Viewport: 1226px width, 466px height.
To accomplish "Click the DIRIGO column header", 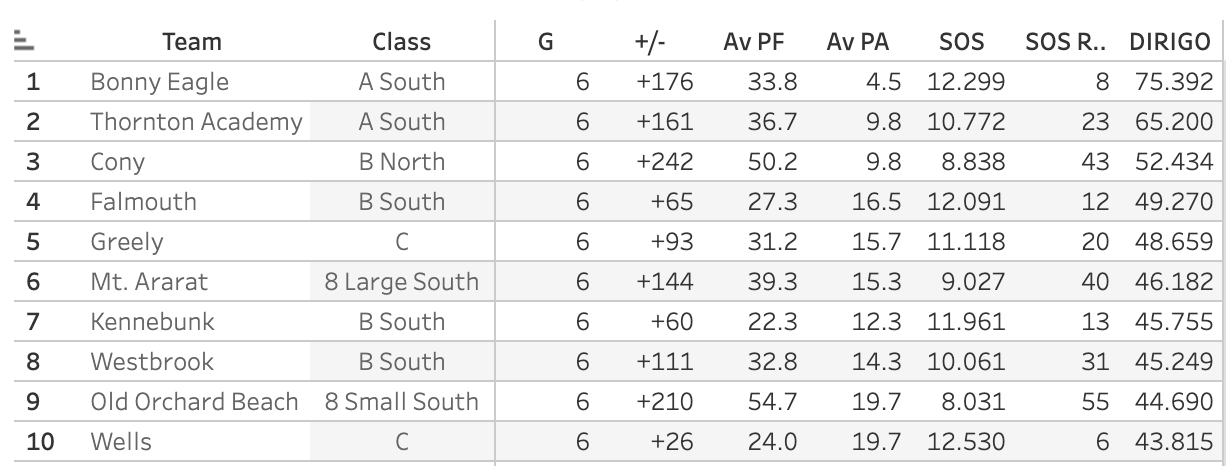I will pos(1170,42).
